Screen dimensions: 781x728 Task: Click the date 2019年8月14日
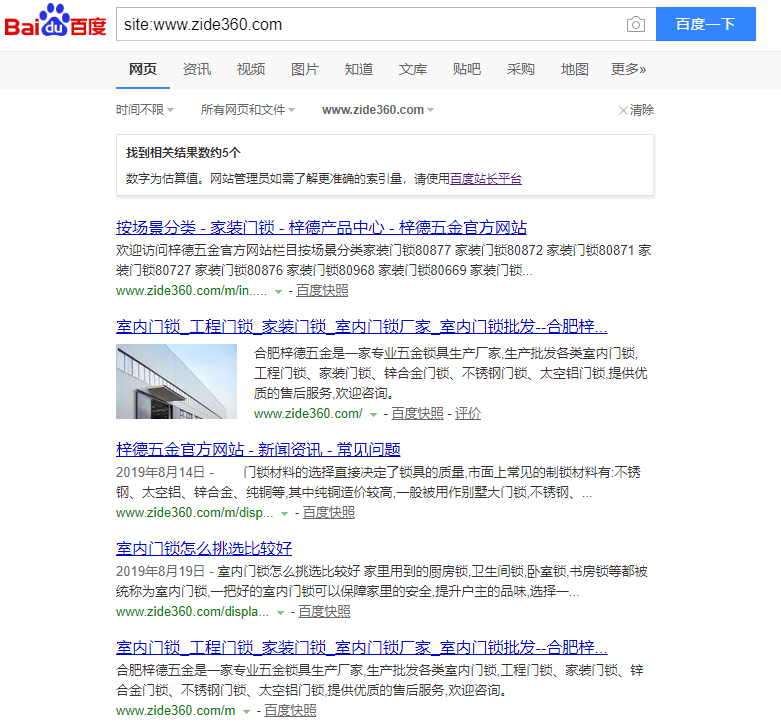tap(160, 473)
